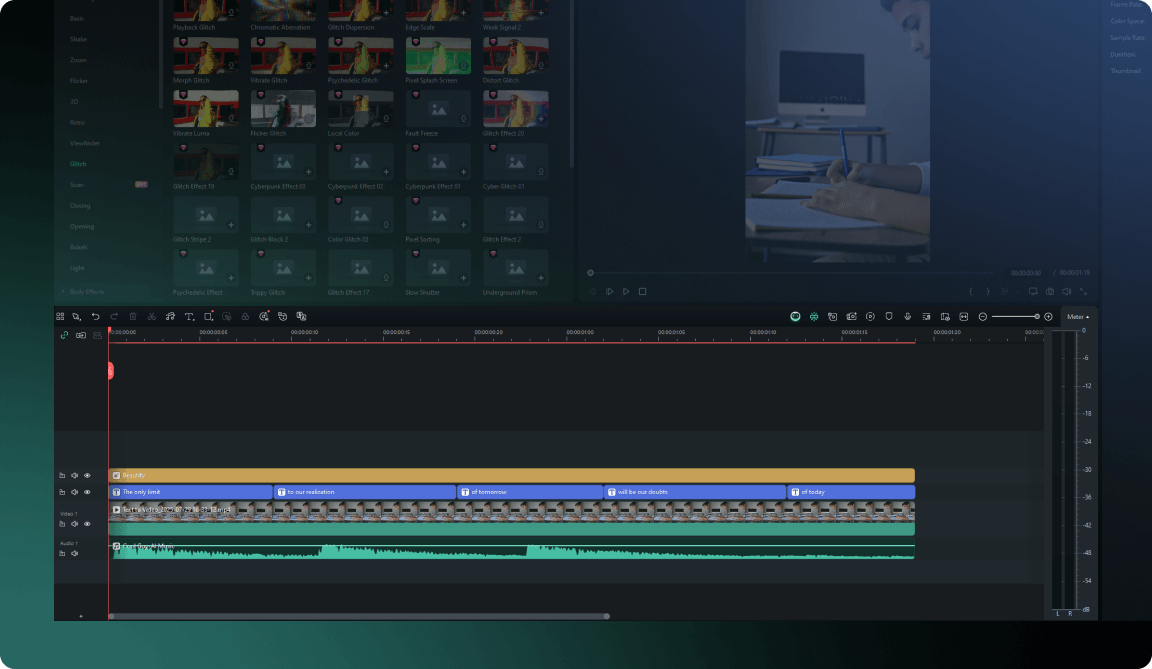Select 'will be our doubts' title clip

point(694,492)
